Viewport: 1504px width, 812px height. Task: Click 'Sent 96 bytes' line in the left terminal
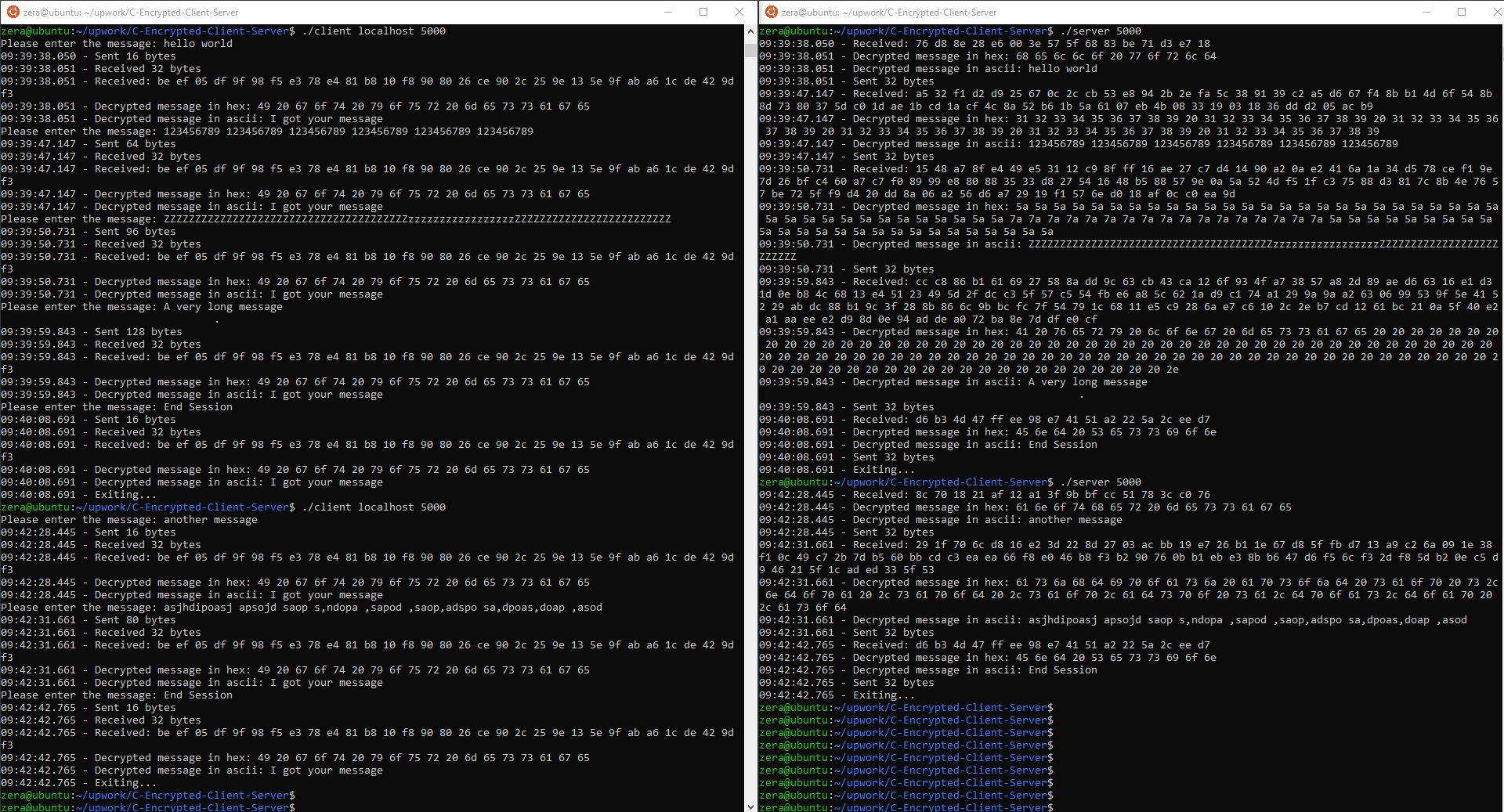[89, 232]
